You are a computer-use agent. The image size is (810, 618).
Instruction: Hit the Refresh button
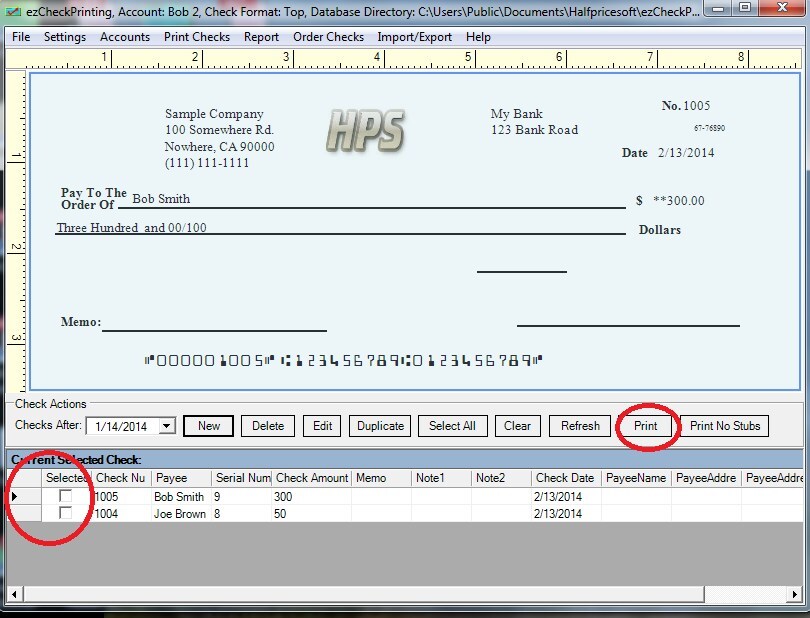580,426
